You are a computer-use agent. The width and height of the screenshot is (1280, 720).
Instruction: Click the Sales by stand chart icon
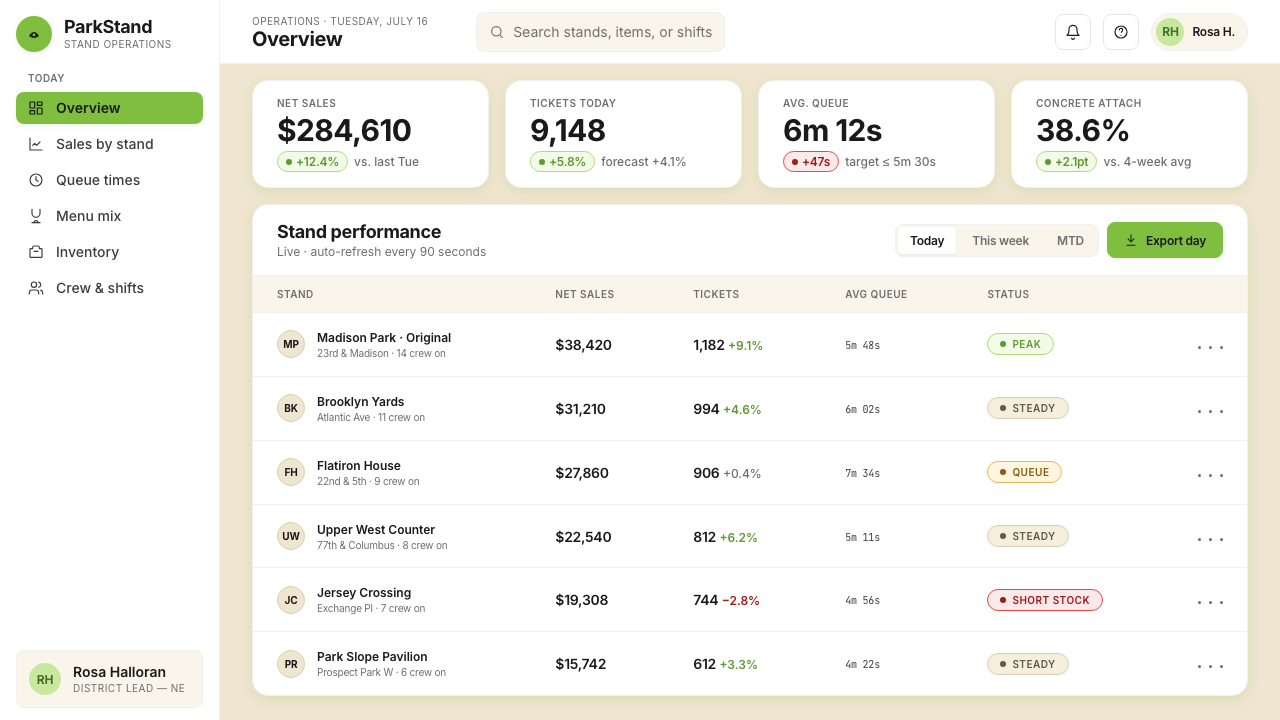(36, 144)
